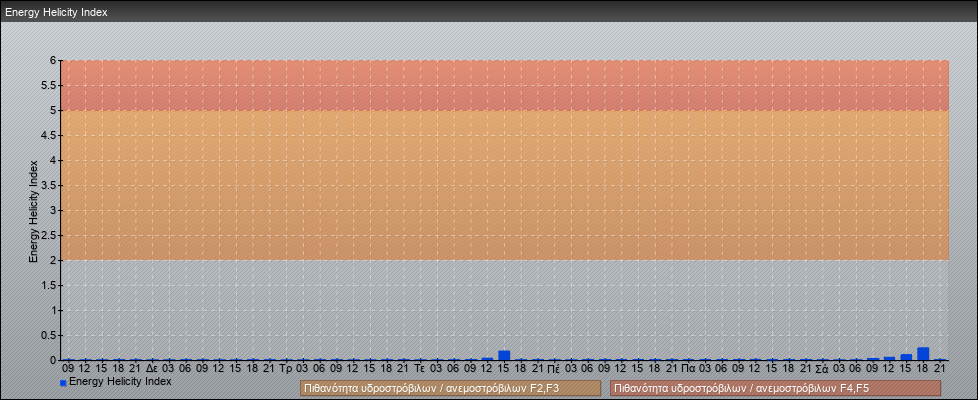Click the tallest blue bar at Saturday 18
The image size is (978, 400).
click(x=923, y=354)
